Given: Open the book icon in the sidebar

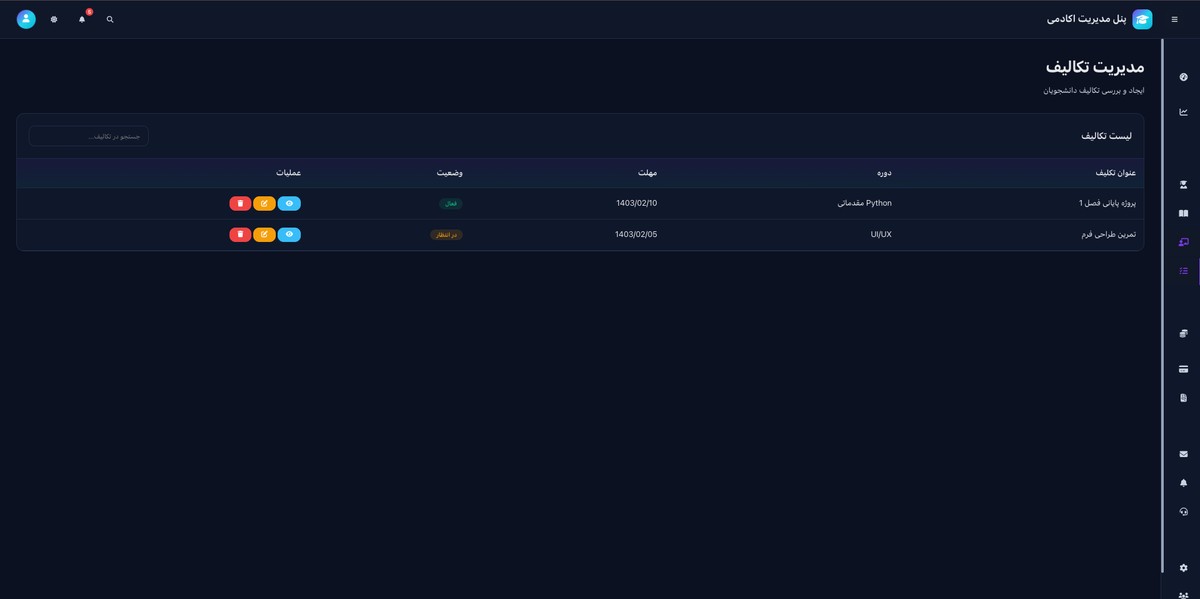Looking at the screenshot, I should point(1183,213).
